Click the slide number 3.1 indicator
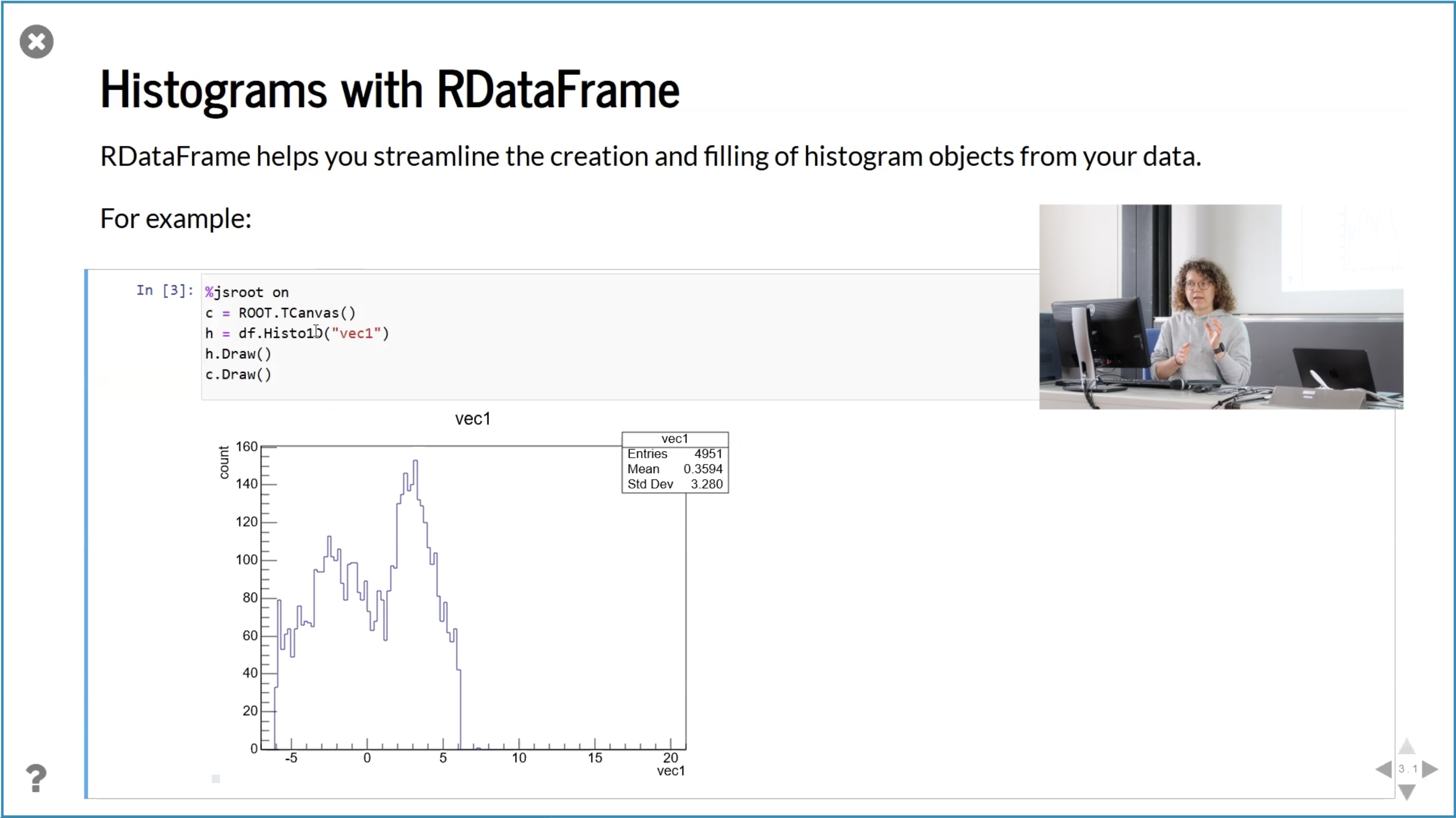Image resolution: width=1456 pixels, height=818 pixels. [x=1407, y=769]
